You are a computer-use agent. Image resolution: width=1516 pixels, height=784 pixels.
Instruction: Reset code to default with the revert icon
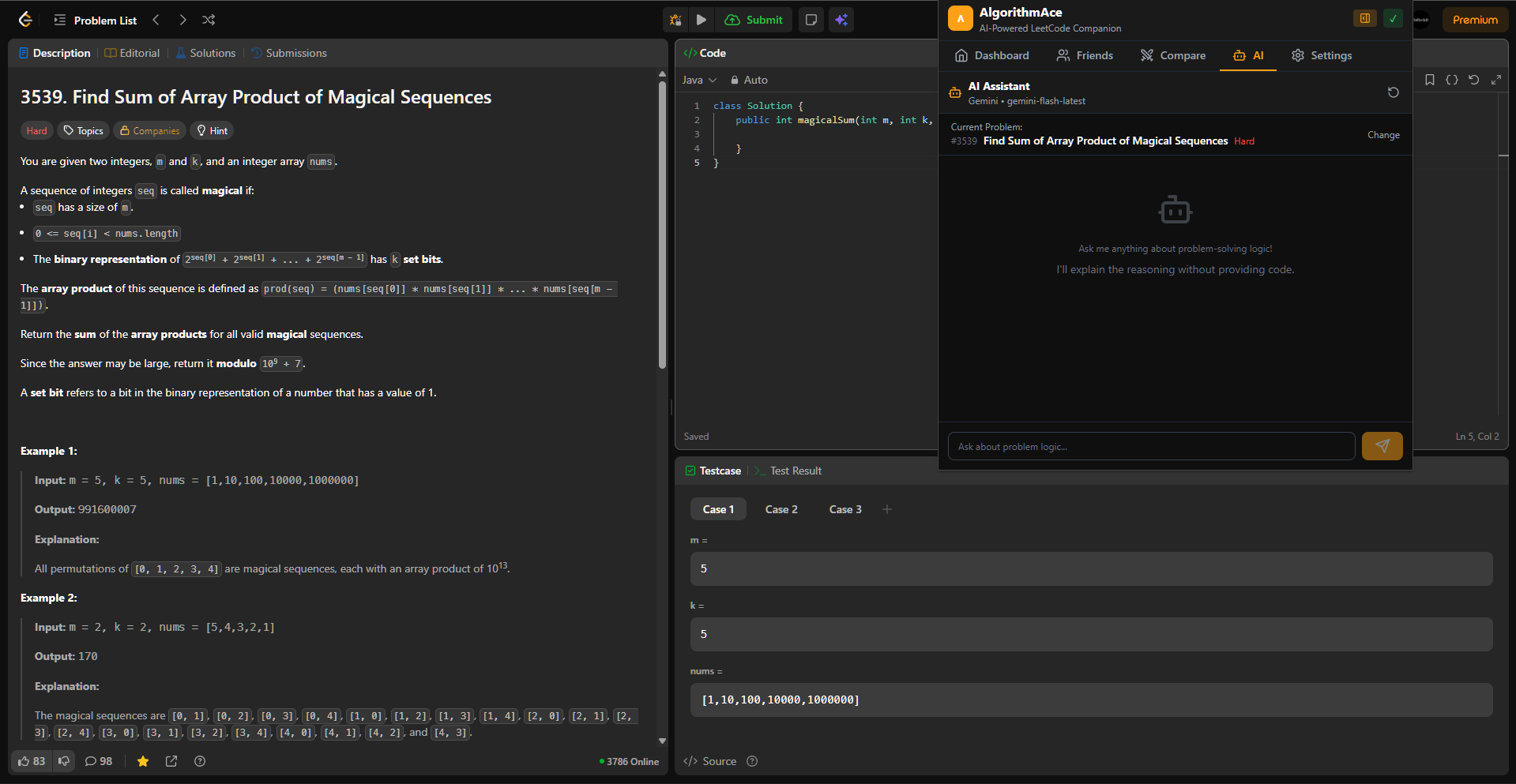point(1473,80)
